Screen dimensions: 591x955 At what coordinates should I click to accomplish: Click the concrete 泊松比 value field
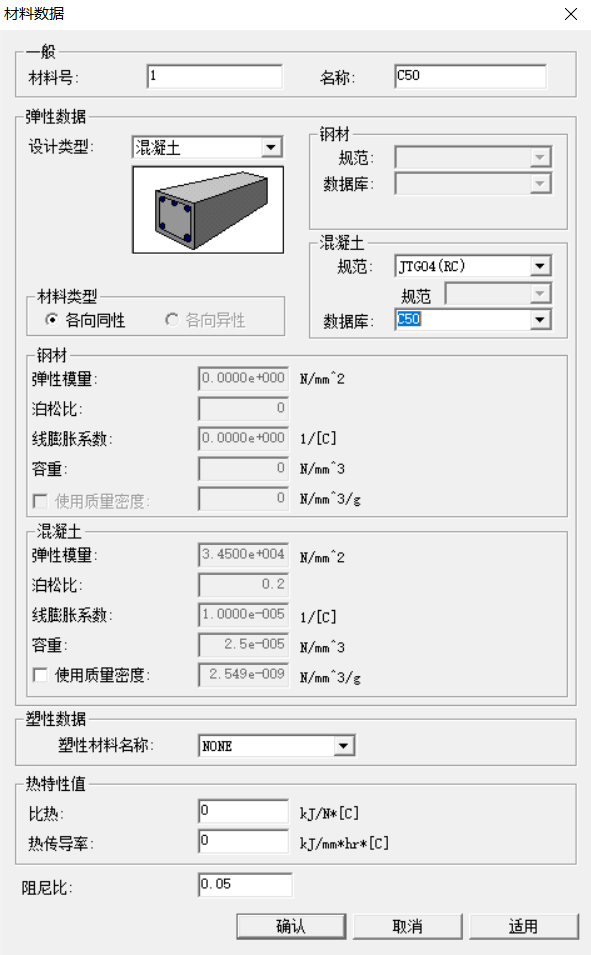point(244,585)
